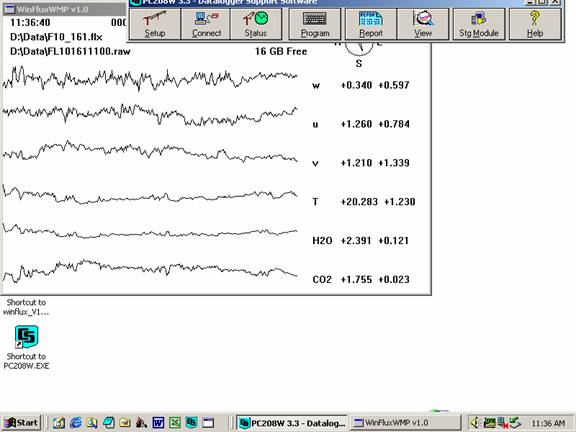576x432 pixels.
Task: Click the CO2 value +1.755
Action: (356, 280)
